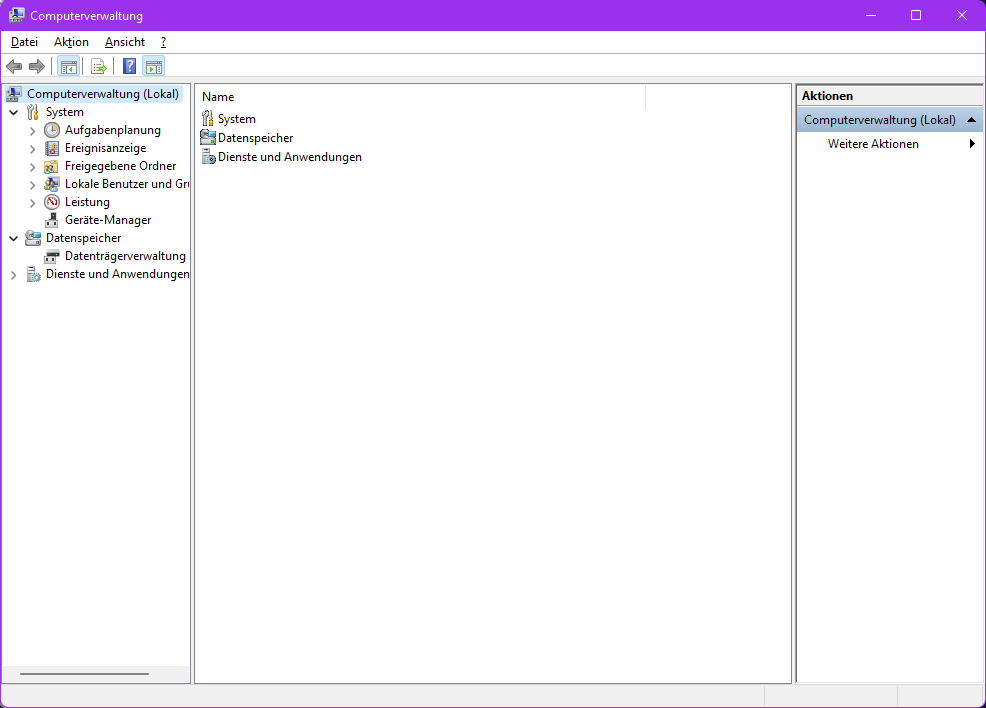Click the Name column header

(421, 97)
